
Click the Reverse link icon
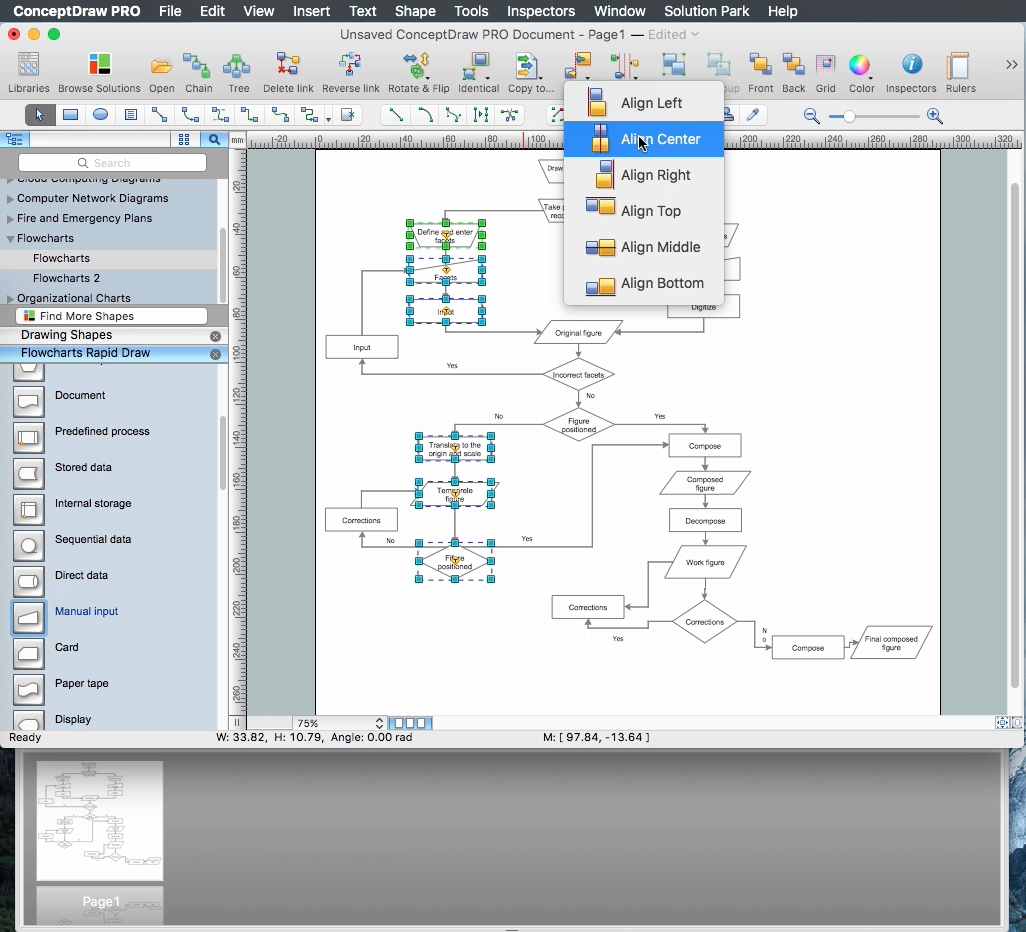click(x=350, y=67)
